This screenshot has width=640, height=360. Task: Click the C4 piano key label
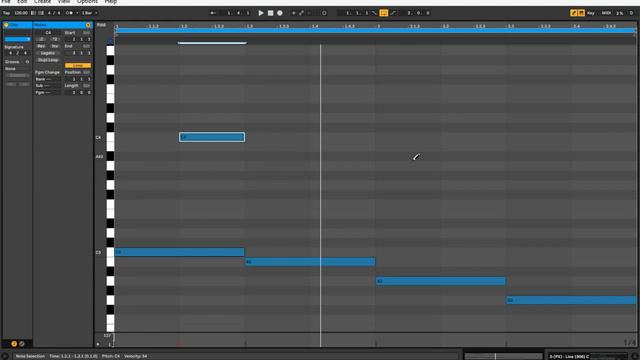click(98, 138)
